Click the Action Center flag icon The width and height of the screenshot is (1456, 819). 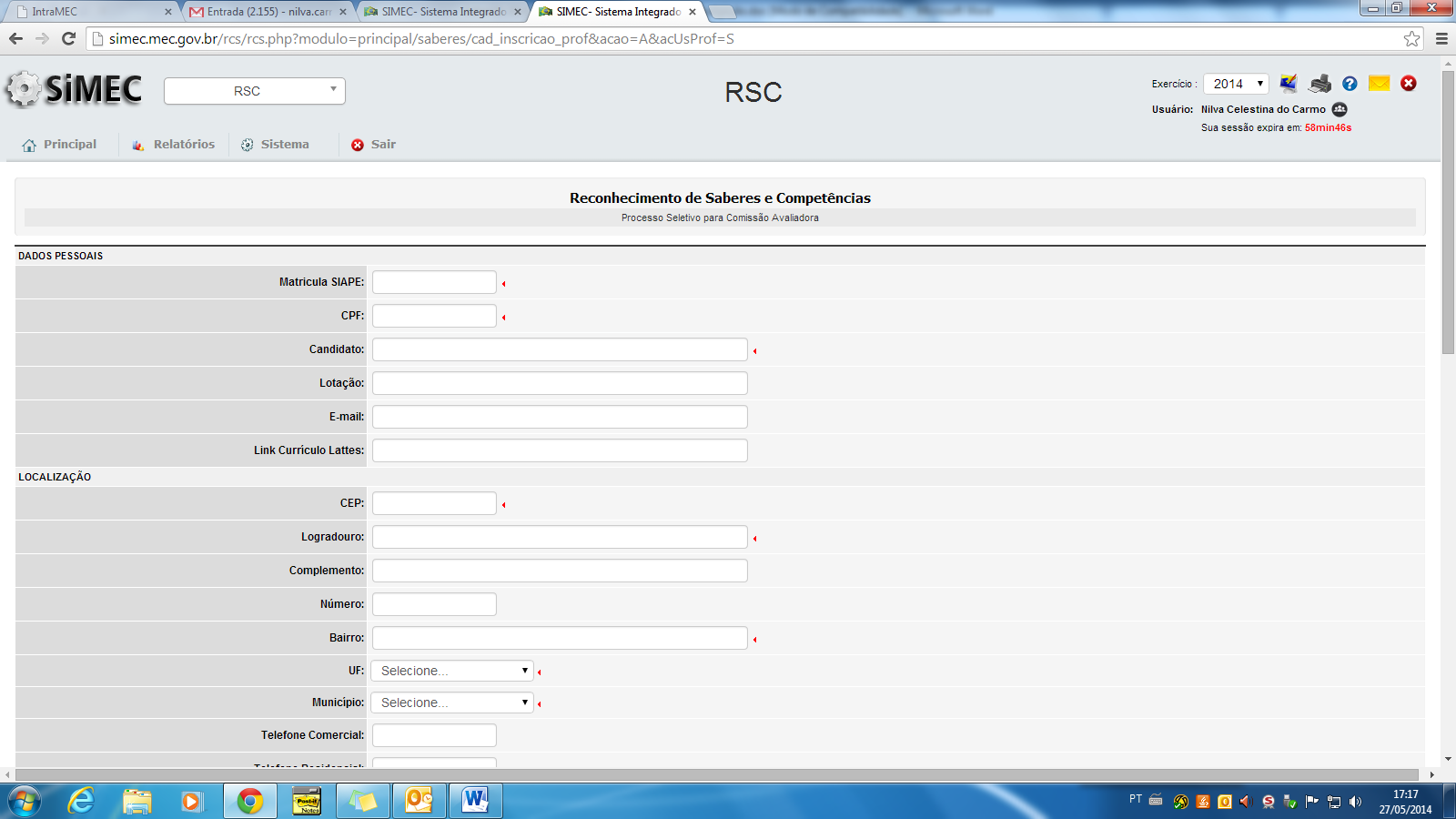click(x=1311, y=802)
